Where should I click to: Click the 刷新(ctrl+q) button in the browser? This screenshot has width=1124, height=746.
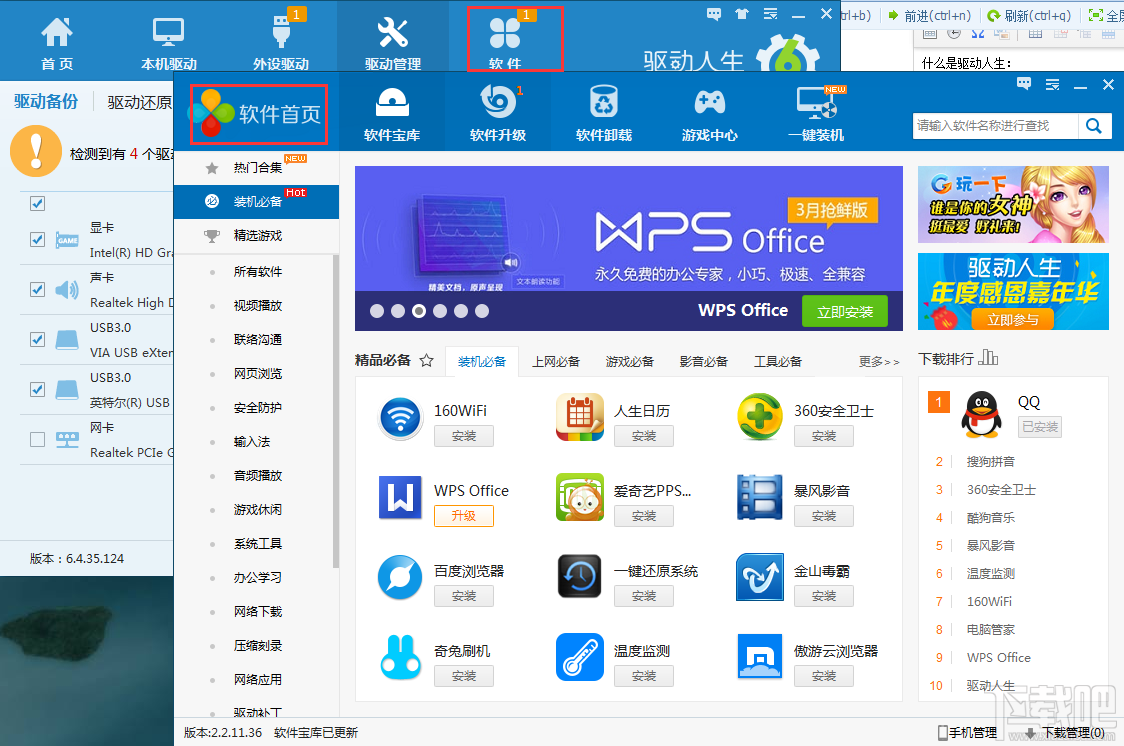(1029, 15)
